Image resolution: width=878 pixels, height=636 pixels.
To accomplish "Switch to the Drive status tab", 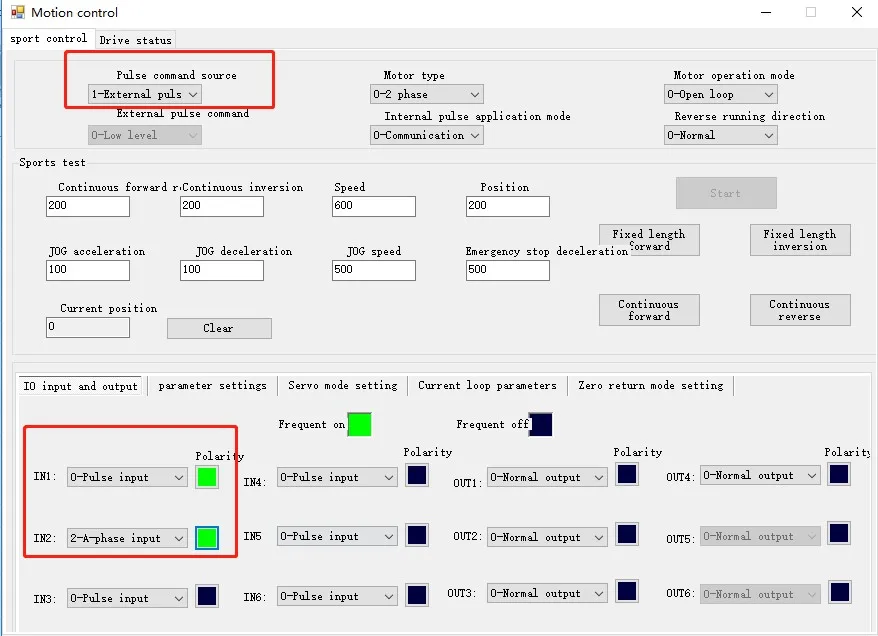I will [x=136, y=40].
